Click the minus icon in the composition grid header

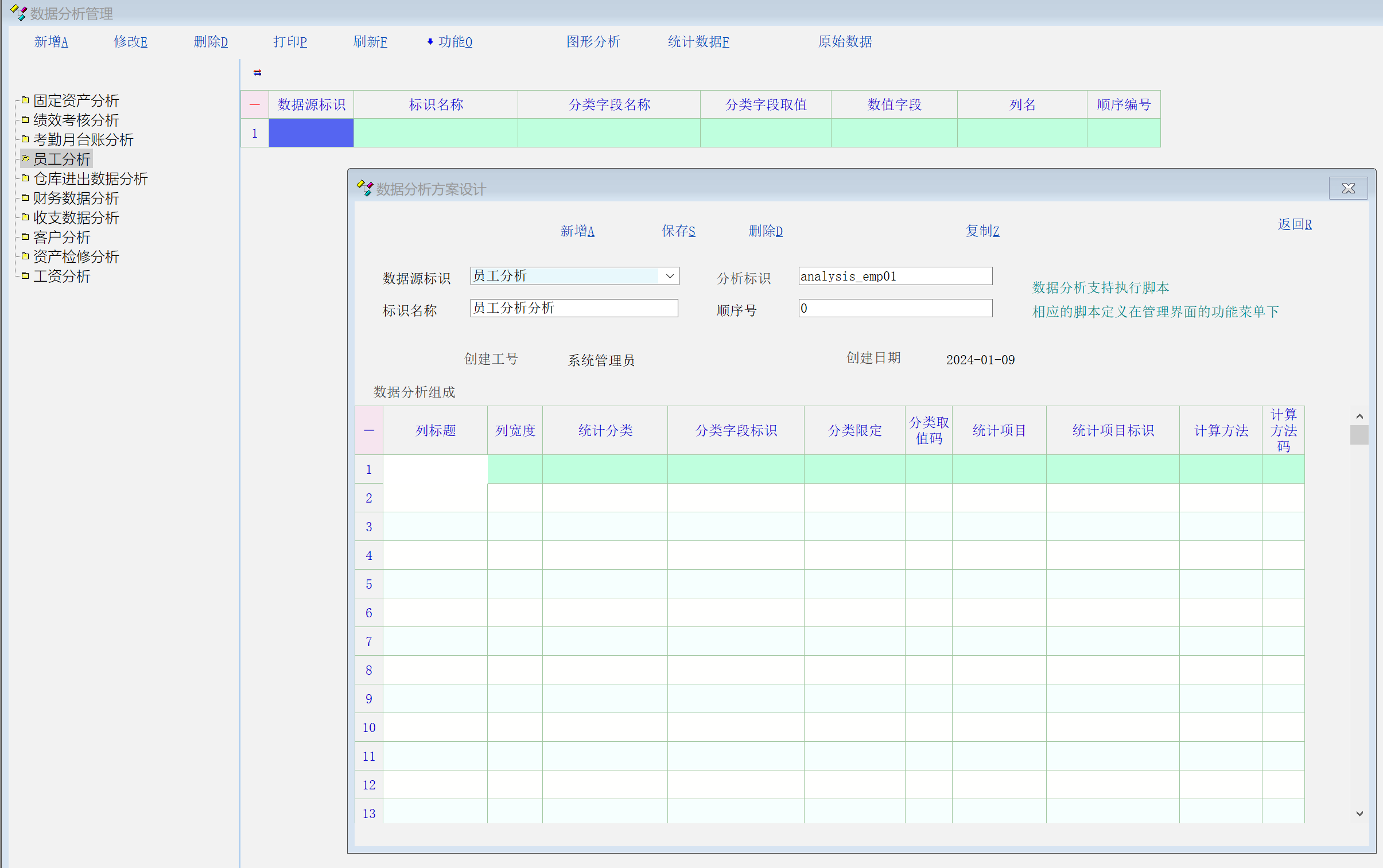368,430
